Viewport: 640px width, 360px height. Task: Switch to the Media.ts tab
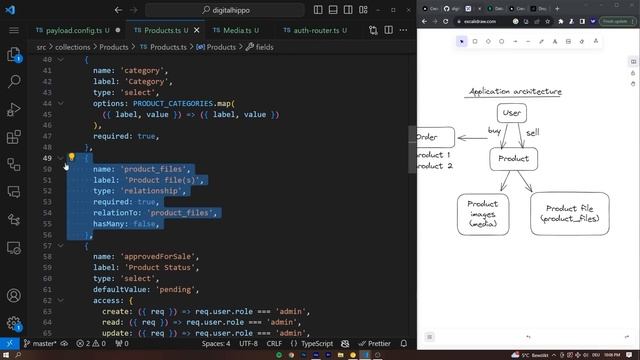tap(241, 30)
